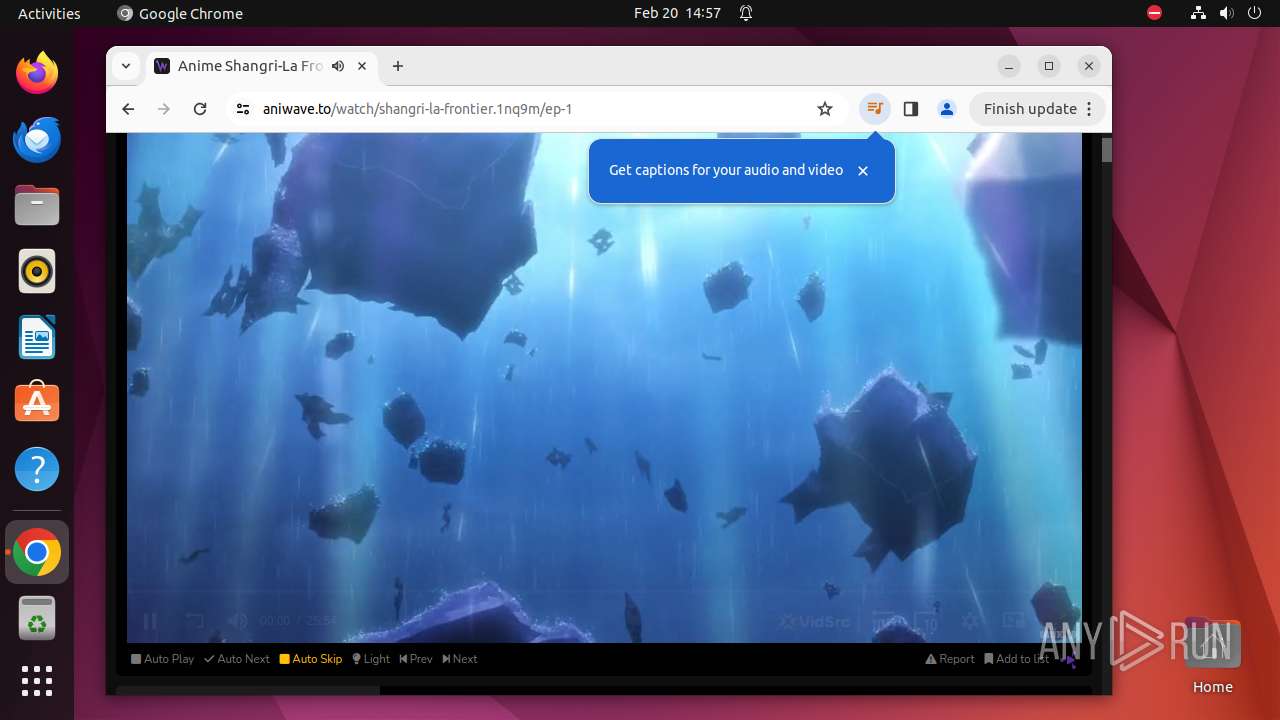Open Chrome side panel icon

910,109
